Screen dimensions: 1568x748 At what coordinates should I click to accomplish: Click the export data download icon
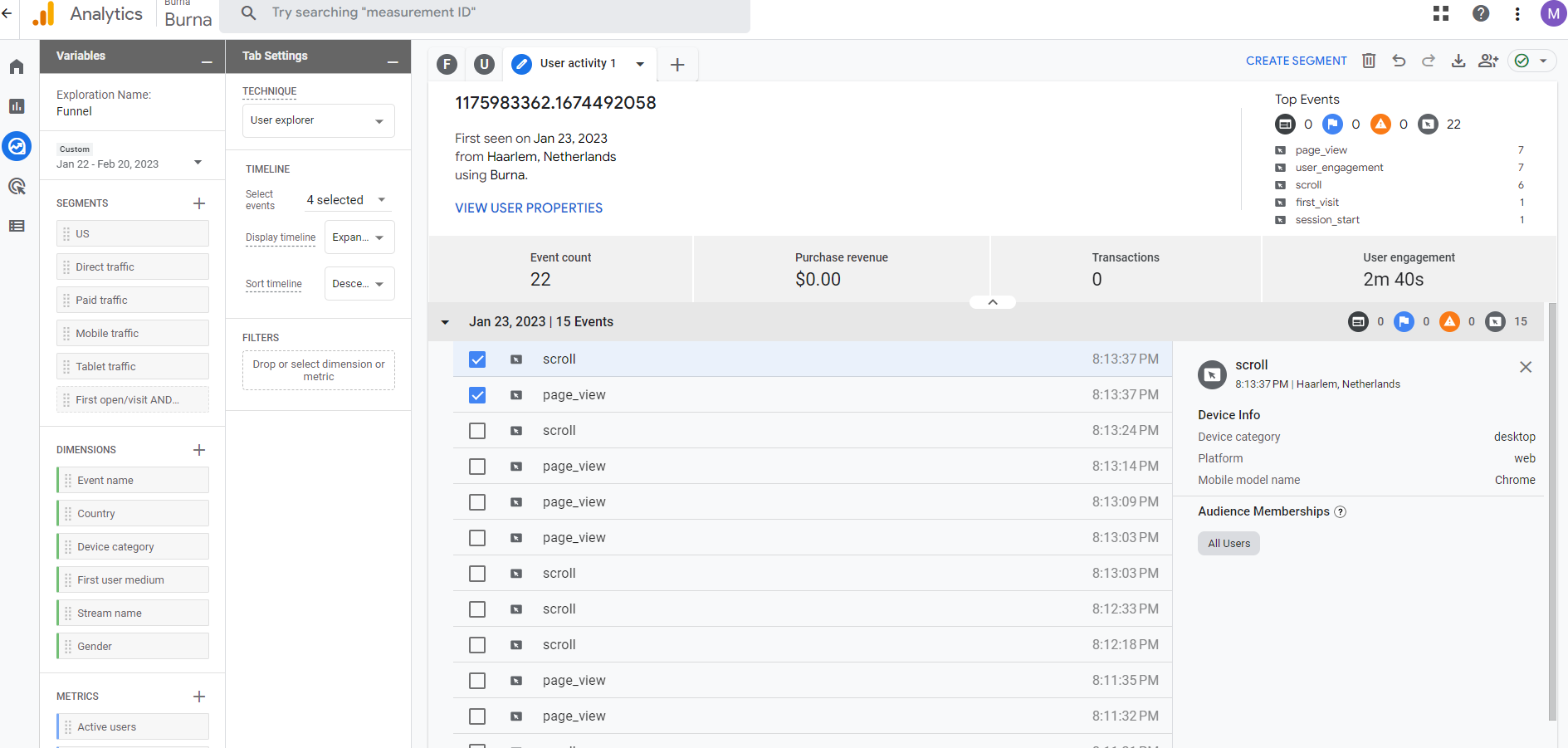(x=1458, y=61)
